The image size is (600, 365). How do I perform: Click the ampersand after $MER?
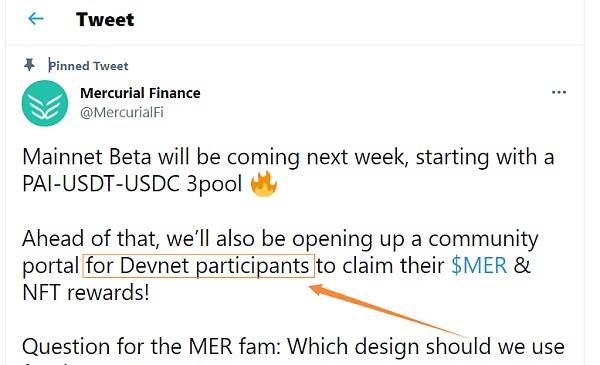tap(522, 265)
